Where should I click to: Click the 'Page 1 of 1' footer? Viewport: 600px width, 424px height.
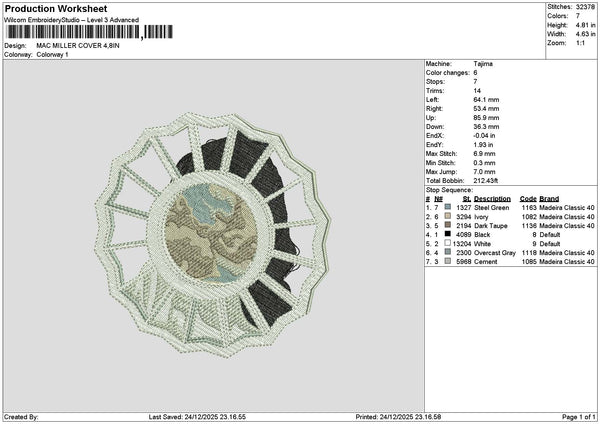point(579,417)
